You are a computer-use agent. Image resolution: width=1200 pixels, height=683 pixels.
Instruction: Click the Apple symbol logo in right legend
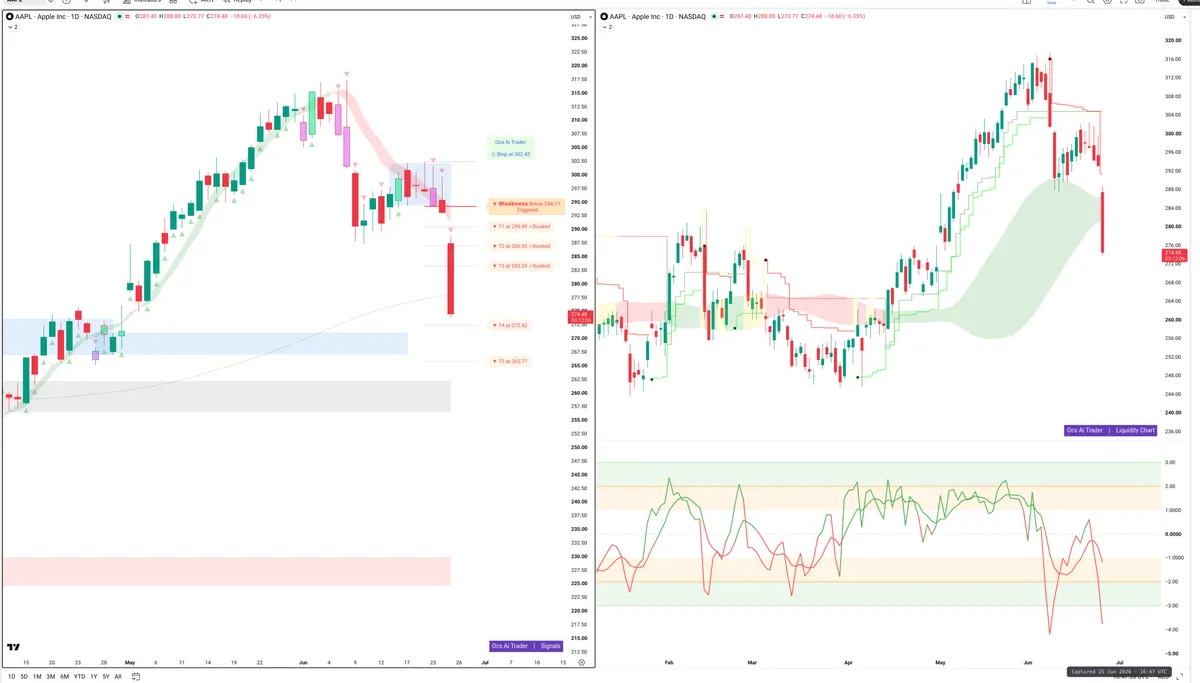[x=604, y=16]
